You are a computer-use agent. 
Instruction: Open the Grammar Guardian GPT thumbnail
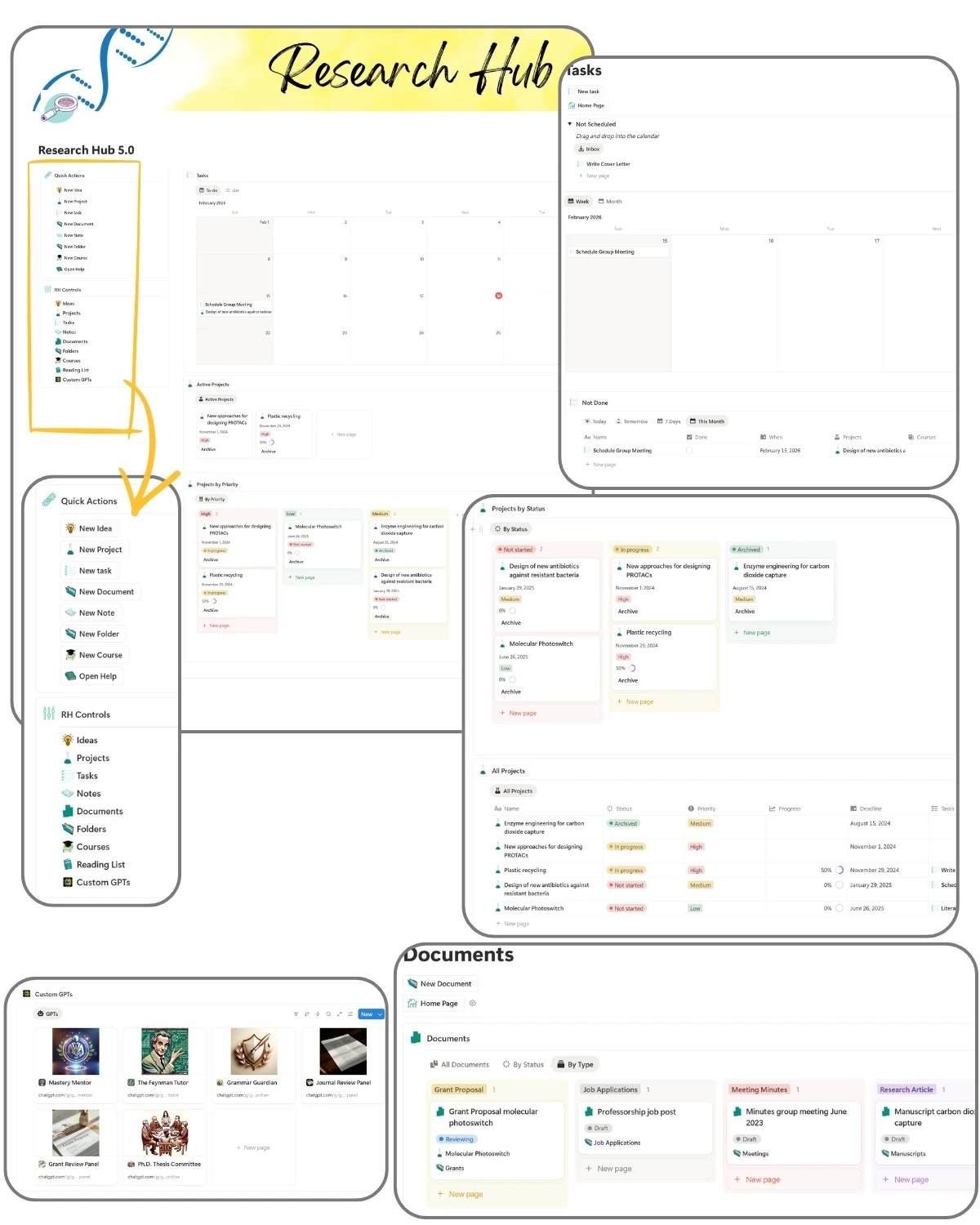pos(253,1052)
